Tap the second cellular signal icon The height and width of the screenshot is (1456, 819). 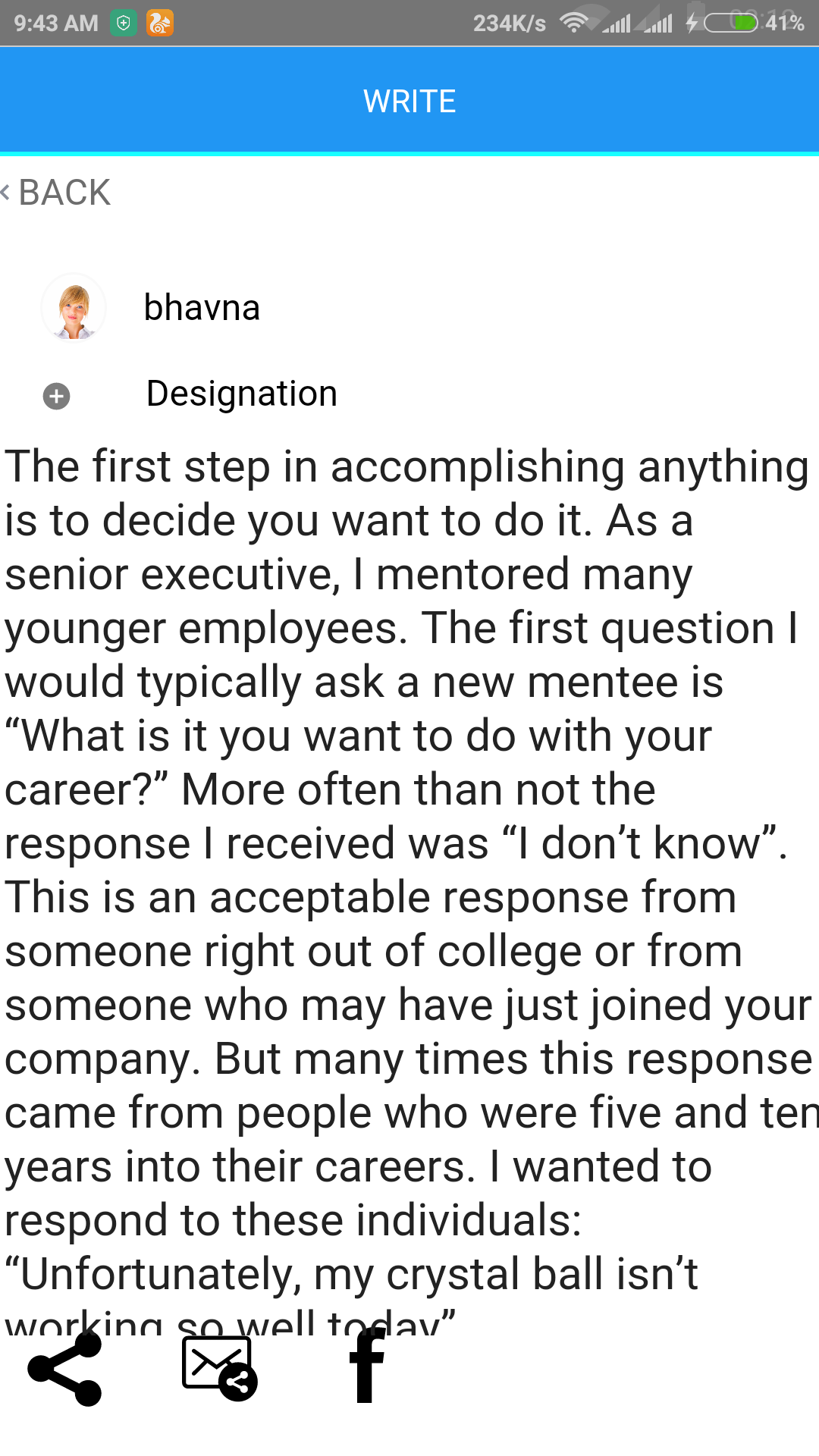coord(657,24)
